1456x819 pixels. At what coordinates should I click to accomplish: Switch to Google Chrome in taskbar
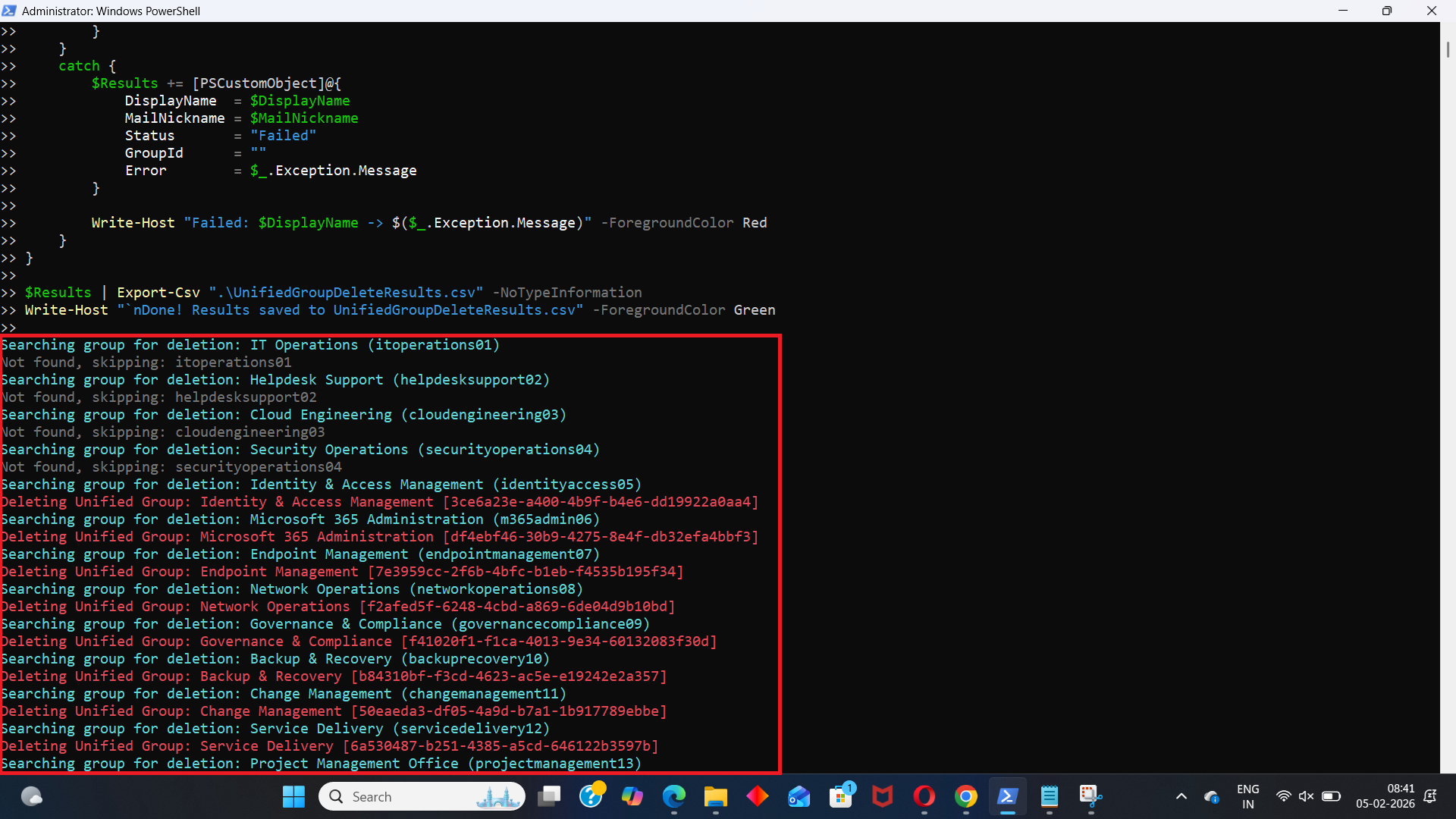[x=965, y=796]
